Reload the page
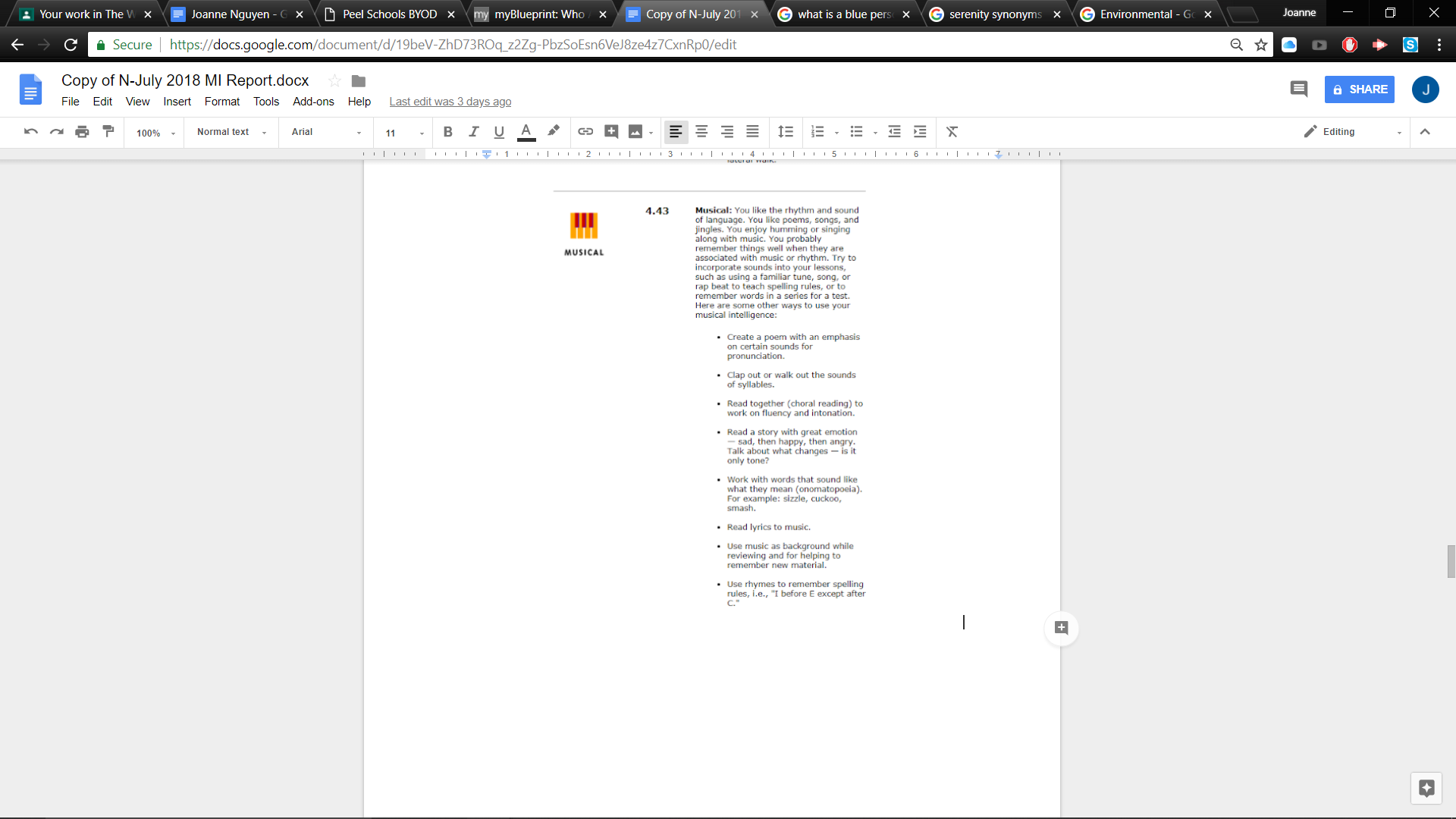 [71, 45]
